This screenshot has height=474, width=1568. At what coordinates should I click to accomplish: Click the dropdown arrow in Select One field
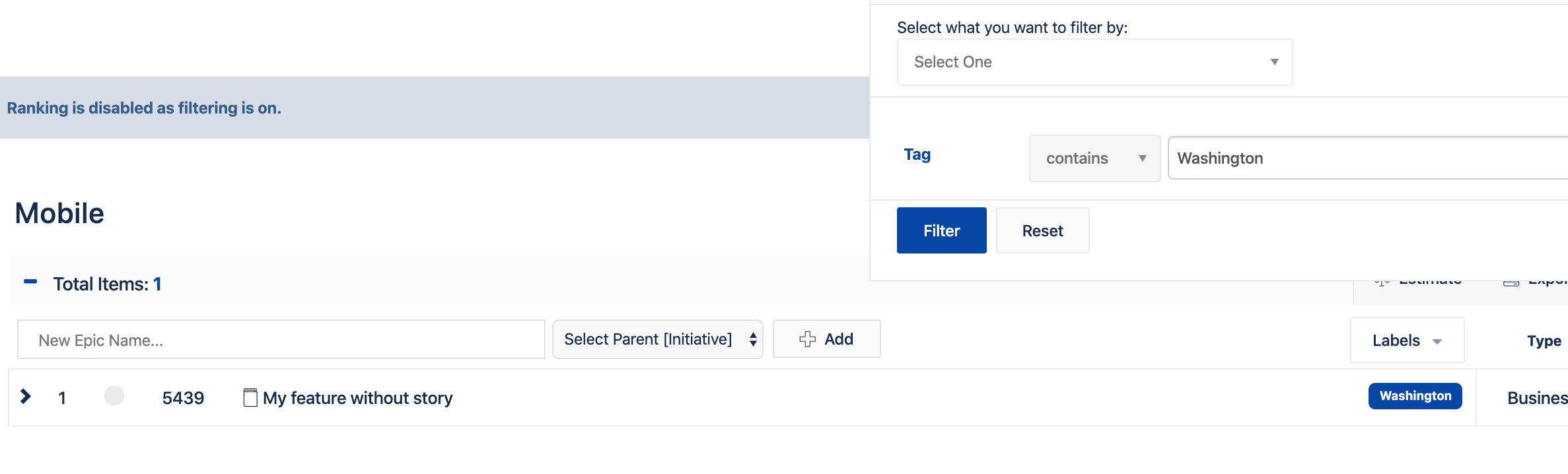(x=1273, y=61)
